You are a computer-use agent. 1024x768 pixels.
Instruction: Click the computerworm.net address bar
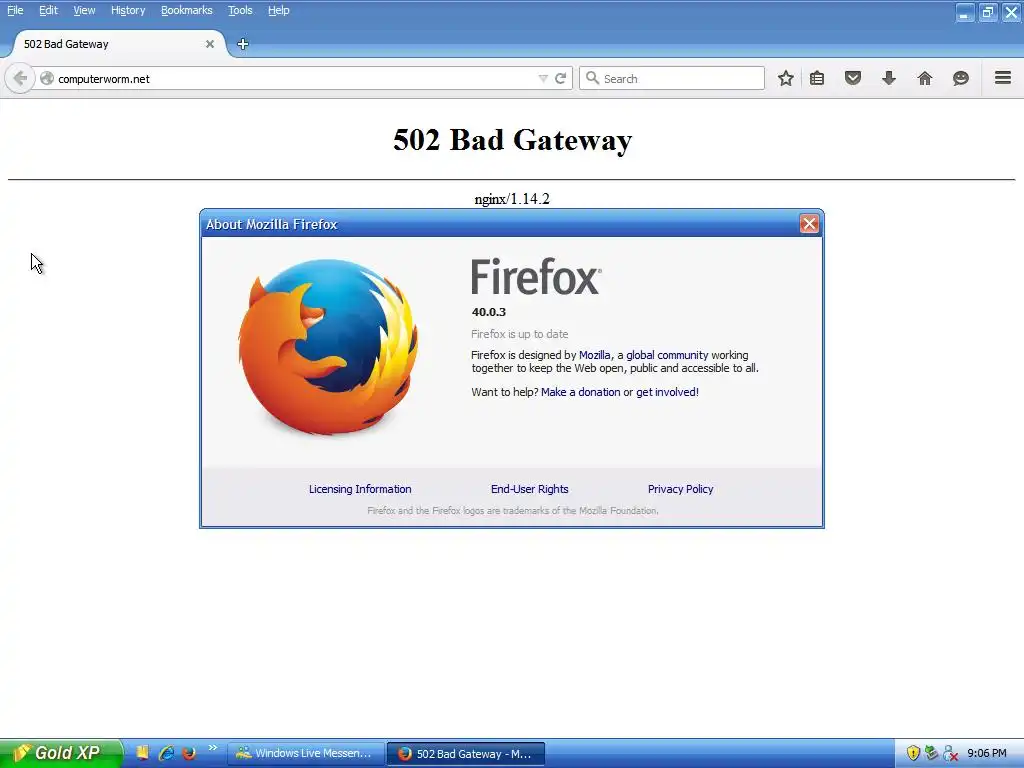click(x=294, y=78)
